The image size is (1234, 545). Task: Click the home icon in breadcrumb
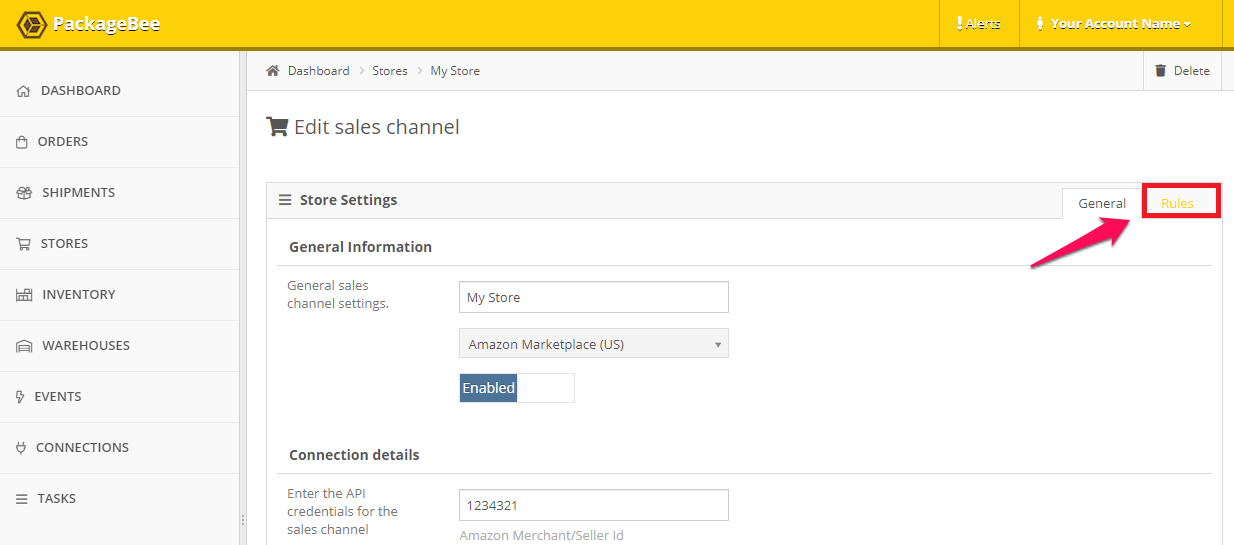tap(272, 71)
